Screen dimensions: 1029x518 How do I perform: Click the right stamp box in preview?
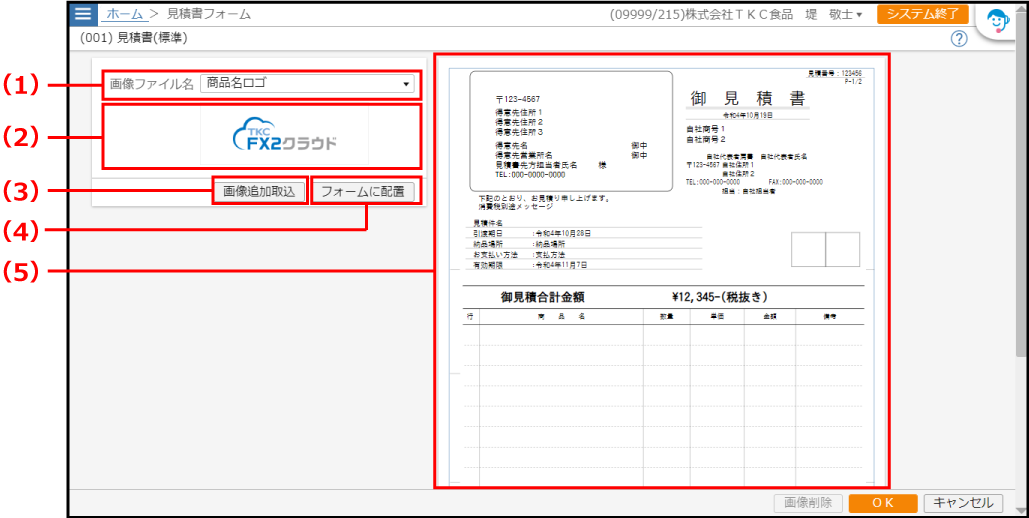click(x=842, y=250)
